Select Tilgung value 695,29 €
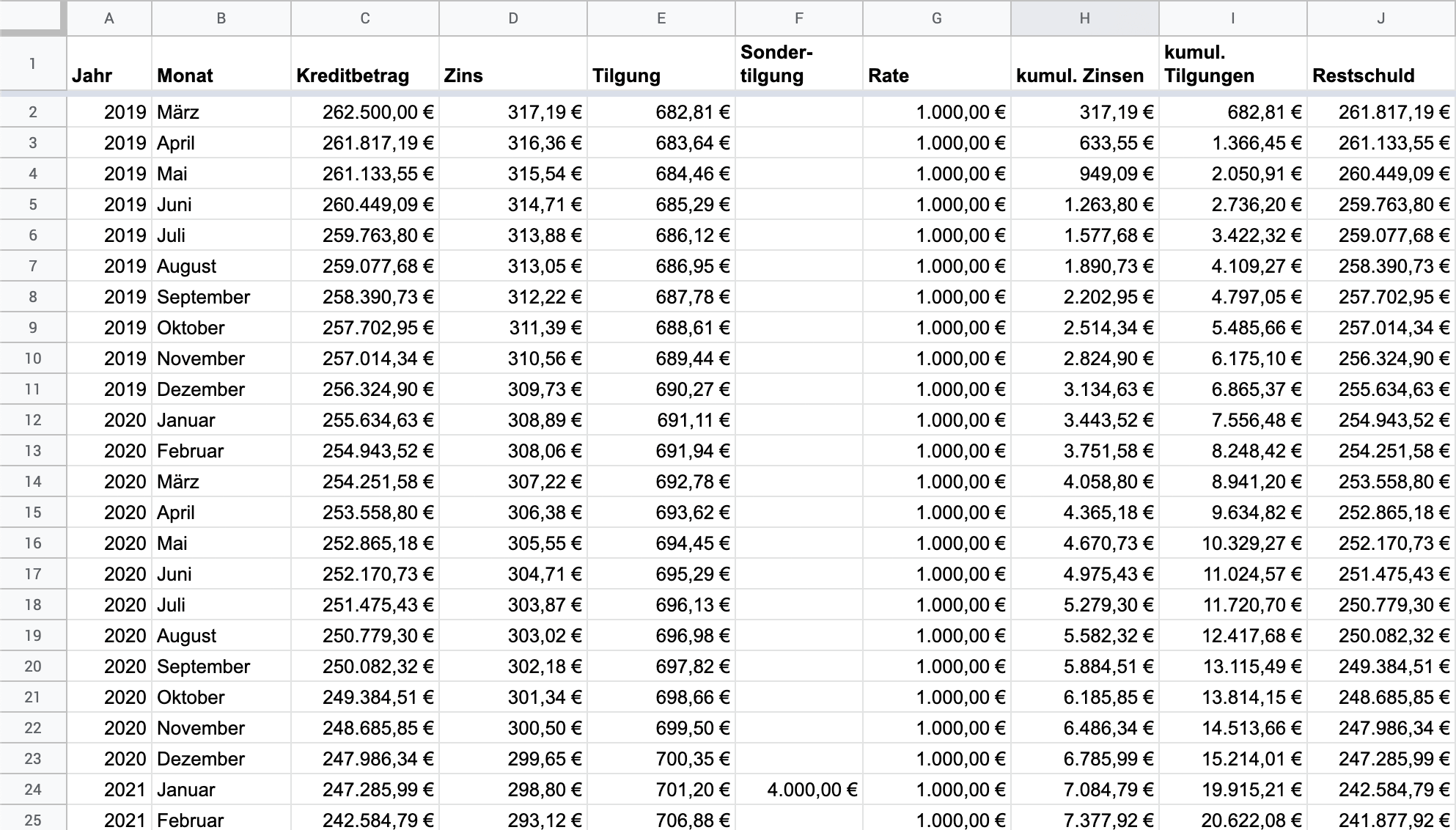The height and width of the screenshot is (830, 1456). click(x=661, y=574)
